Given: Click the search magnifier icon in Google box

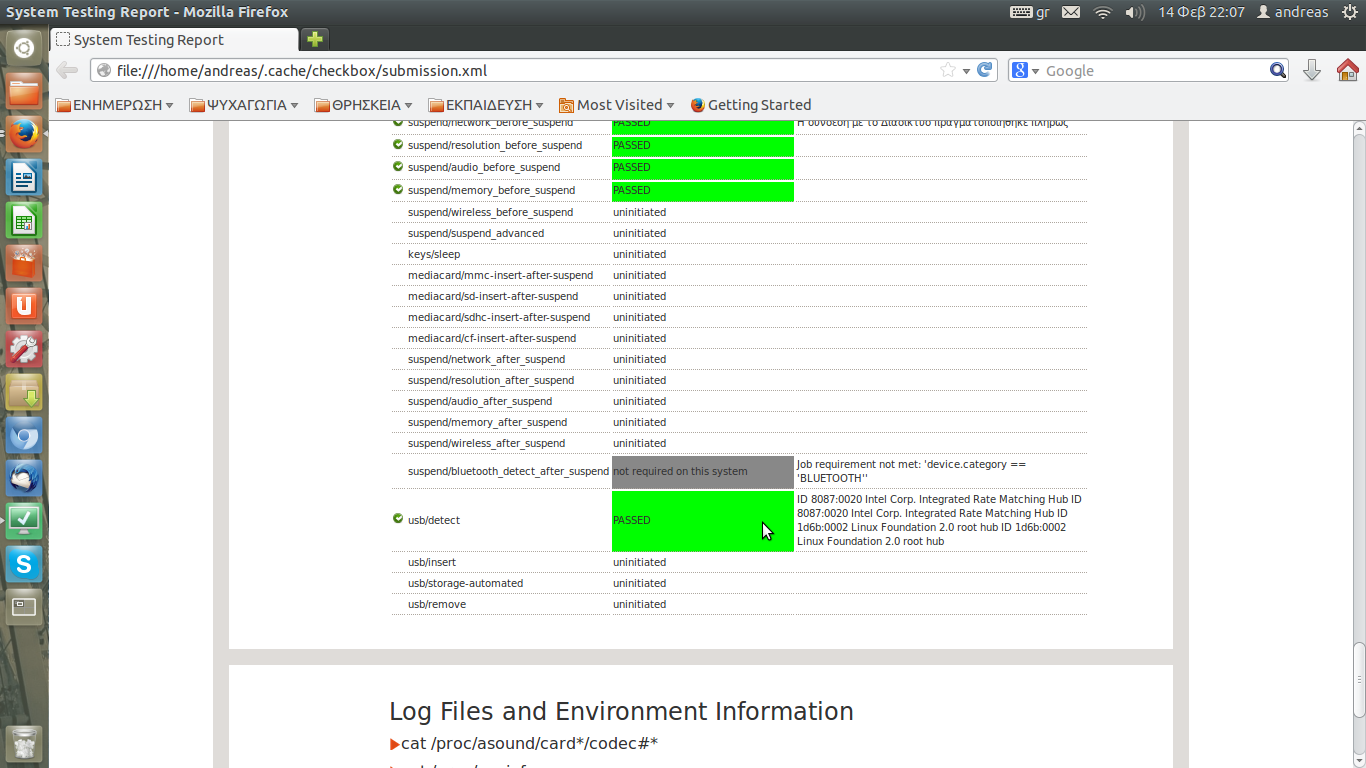Looking at the screenshot, I should click(1278, 70).
